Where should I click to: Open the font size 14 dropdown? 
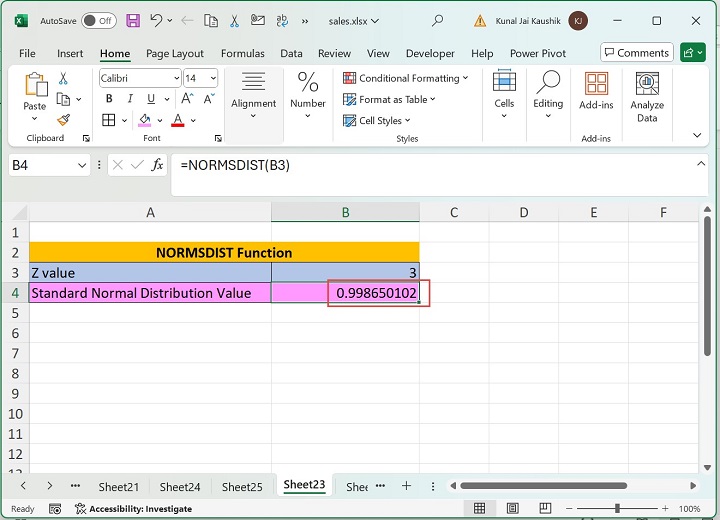[213, 79]
